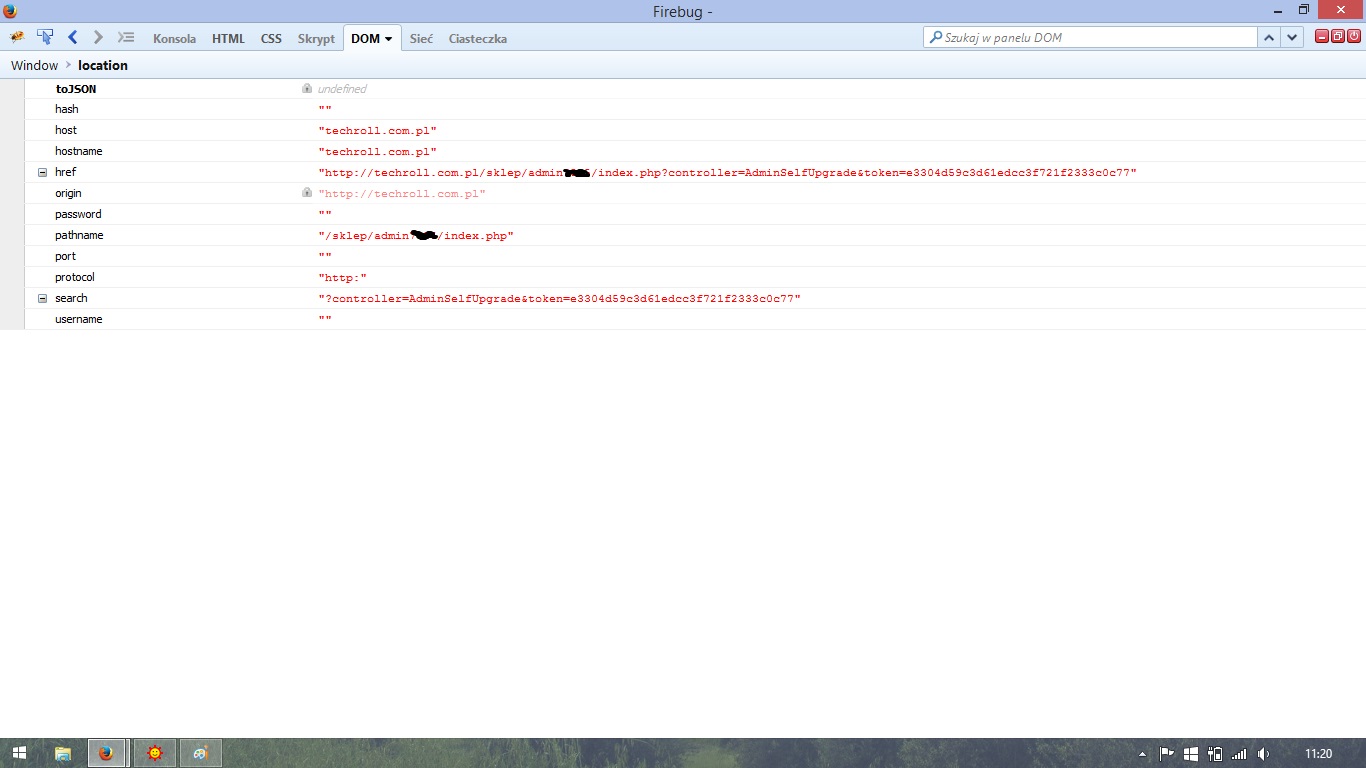Open the Windows Start button
Image resolution: width=1366 pixels, height=768 pixels.
19,753
